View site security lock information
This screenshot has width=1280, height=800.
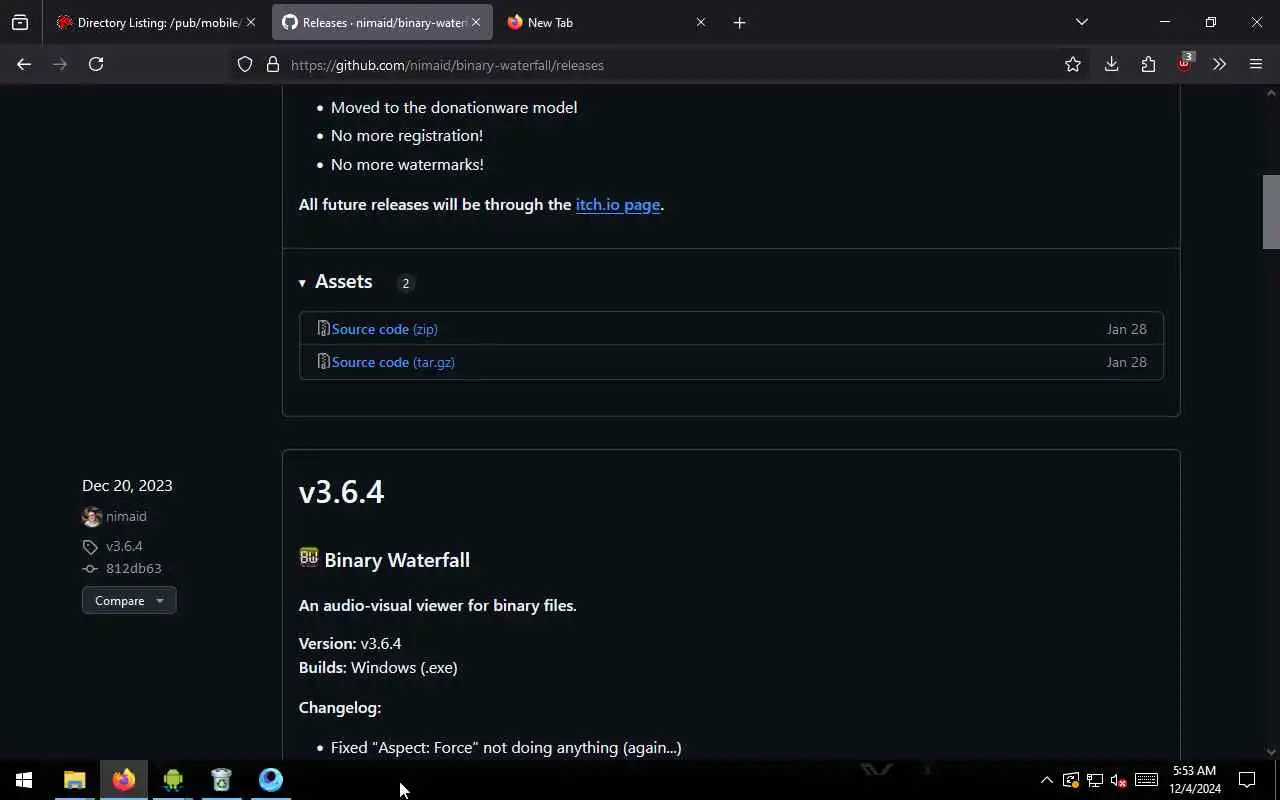coord(272,65)
